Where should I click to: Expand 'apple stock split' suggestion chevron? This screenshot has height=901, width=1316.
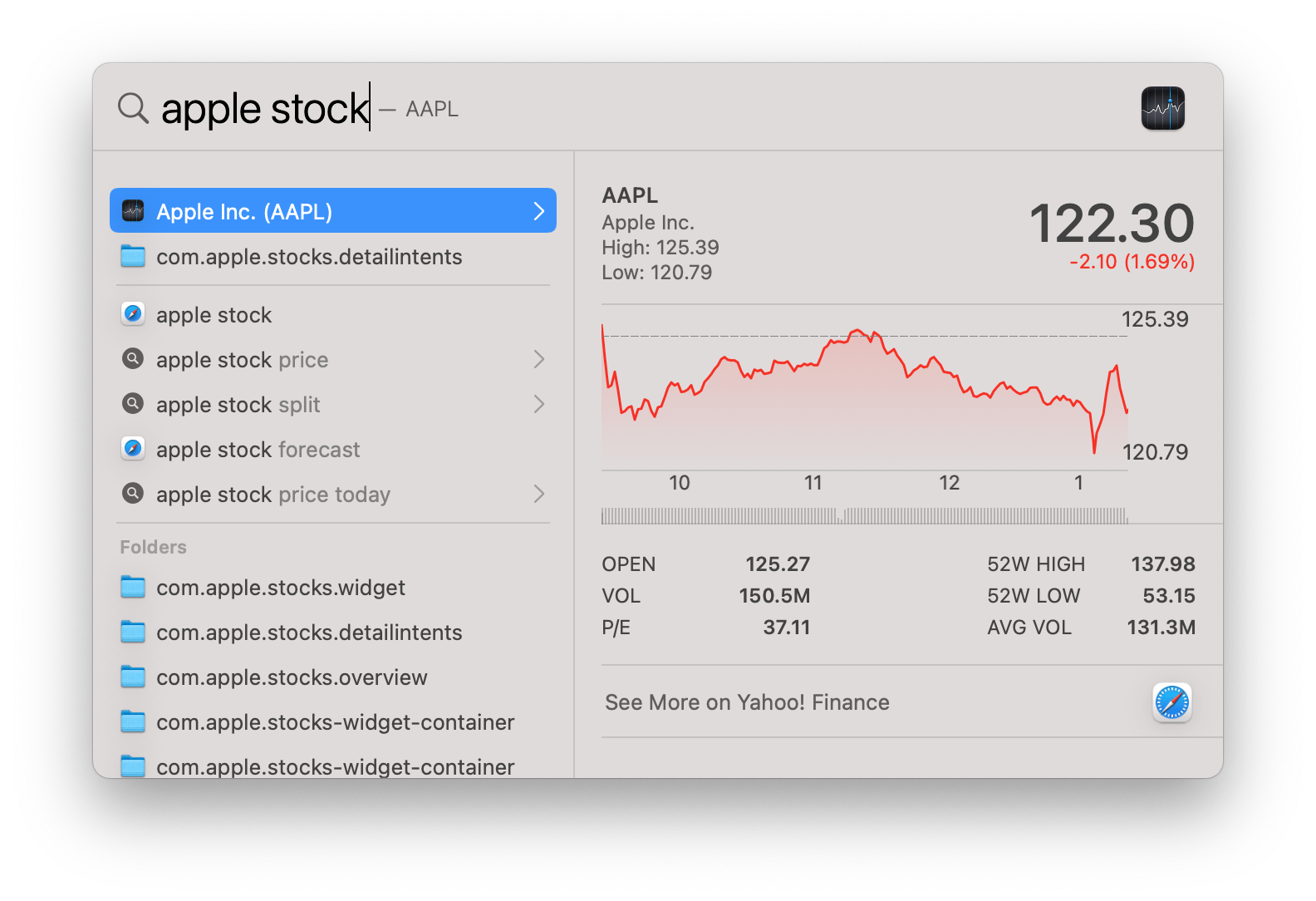(x=538, y=404)
